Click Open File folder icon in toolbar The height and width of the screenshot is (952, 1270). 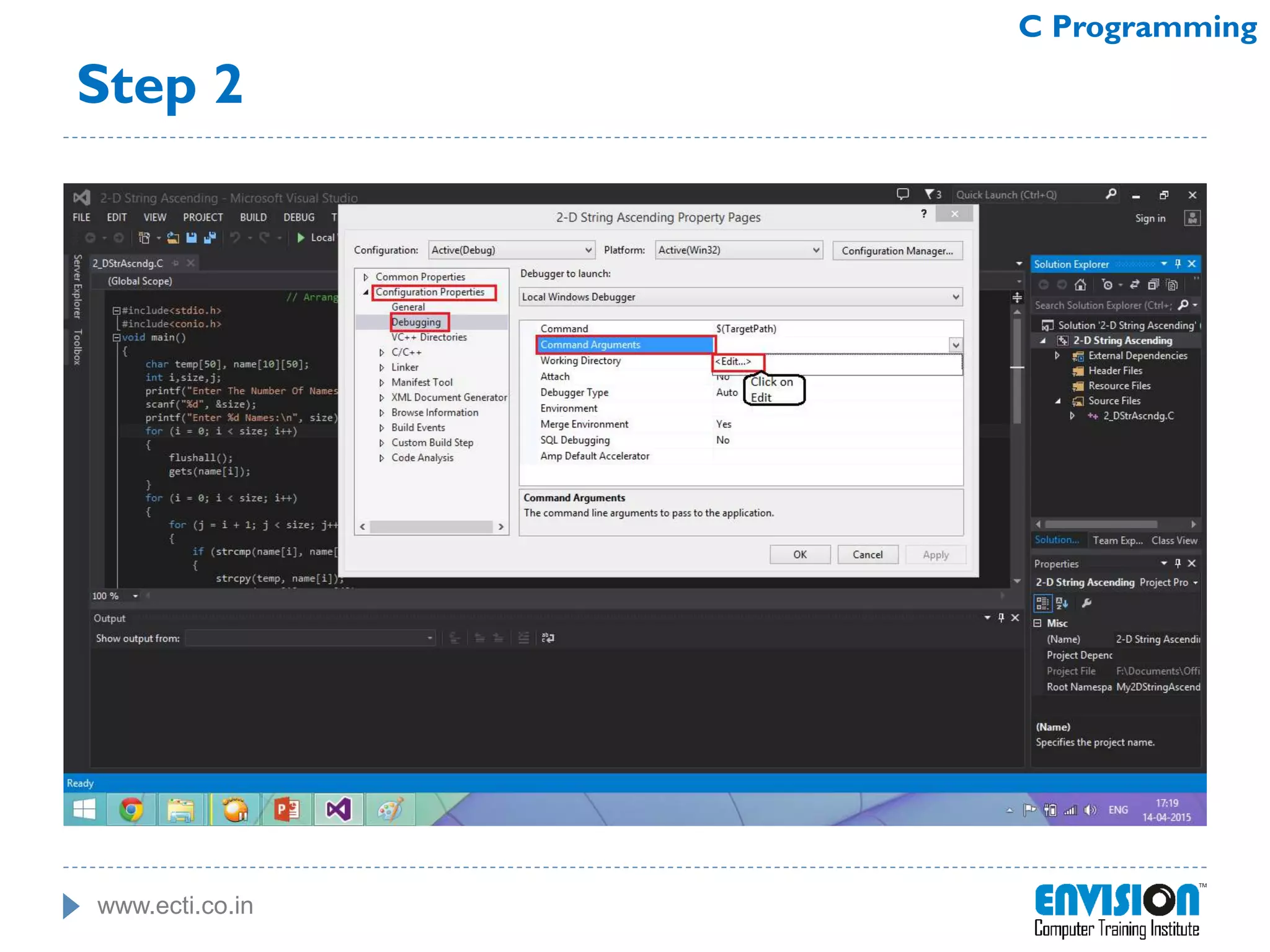(173, 237)
